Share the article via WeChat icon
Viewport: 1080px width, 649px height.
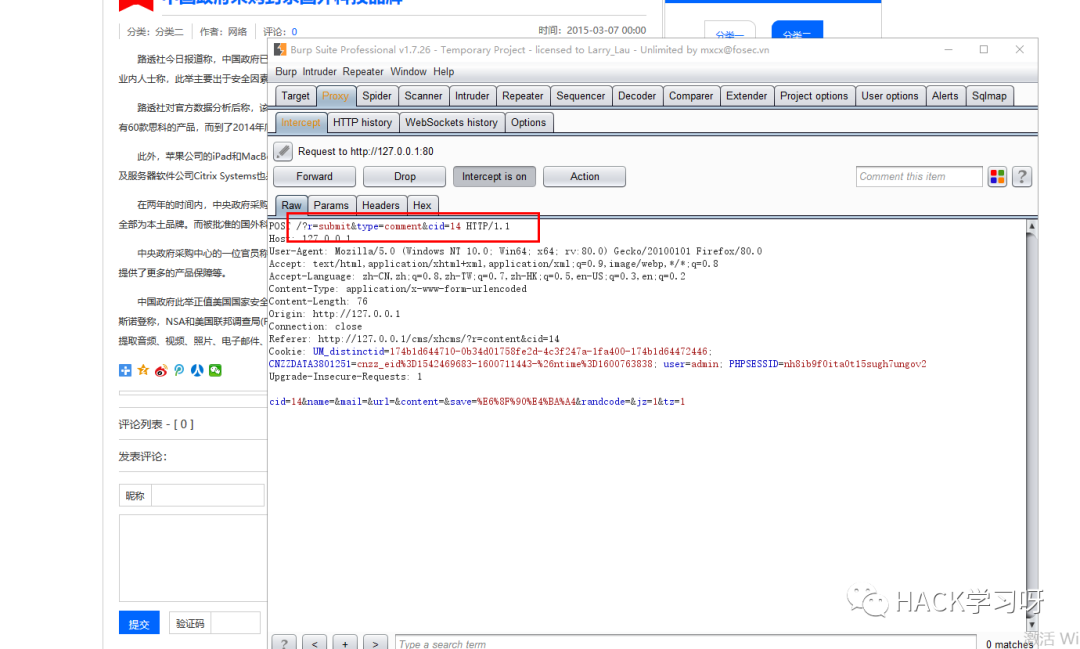[x=216, y=371]
